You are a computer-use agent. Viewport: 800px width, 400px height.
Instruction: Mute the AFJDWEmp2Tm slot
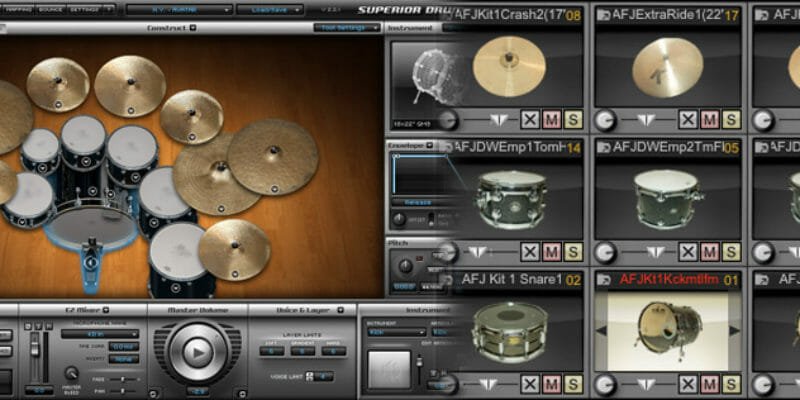tap(709, 252)
